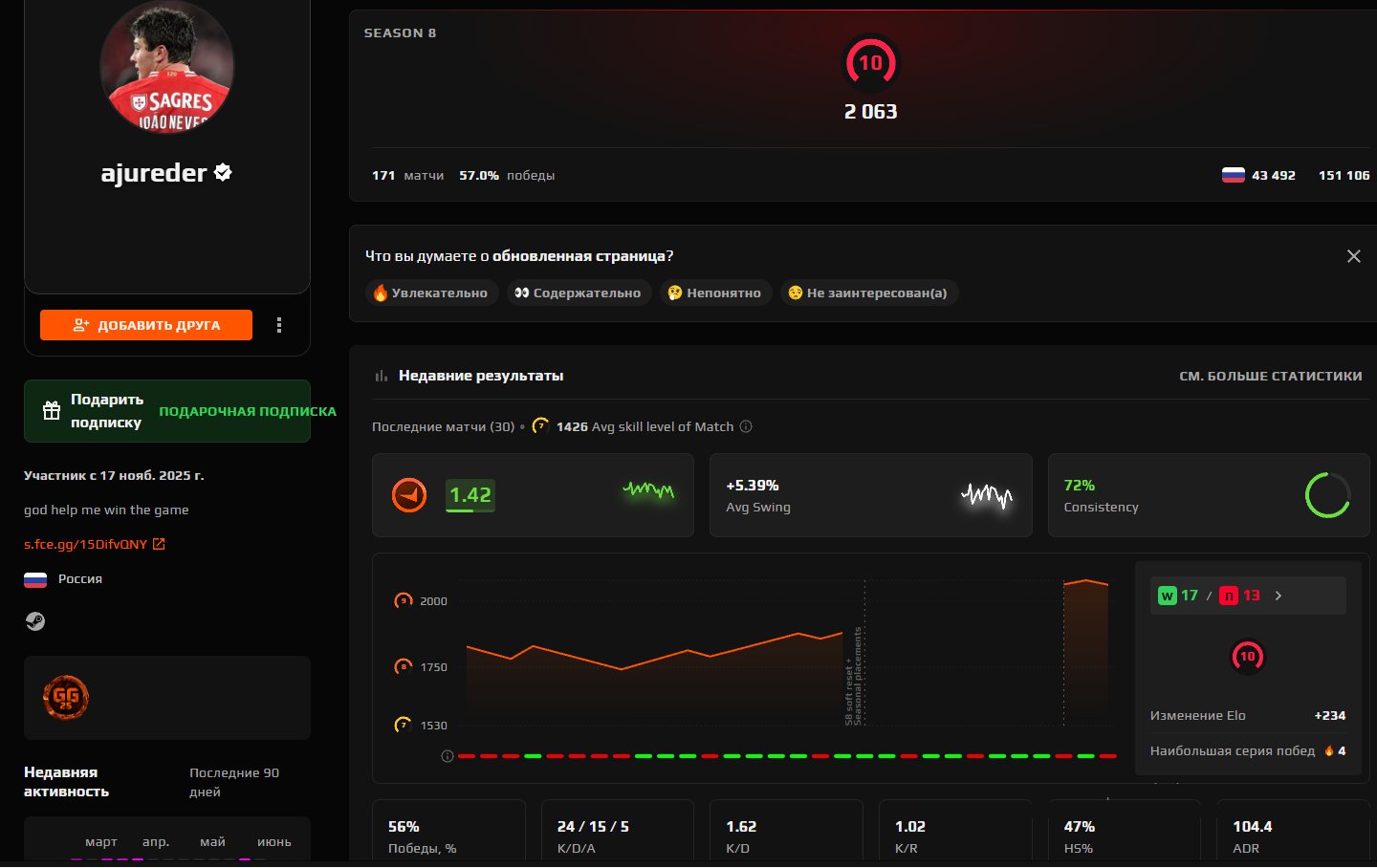This screenshot has width=1377, height=868.
Task: Open the Avg Swing +5.39% card
Action: (870, 495)
